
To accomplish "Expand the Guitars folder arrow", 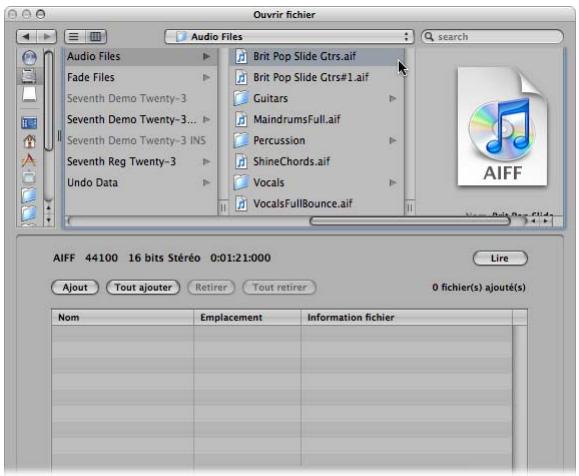I will pos(393,98).
